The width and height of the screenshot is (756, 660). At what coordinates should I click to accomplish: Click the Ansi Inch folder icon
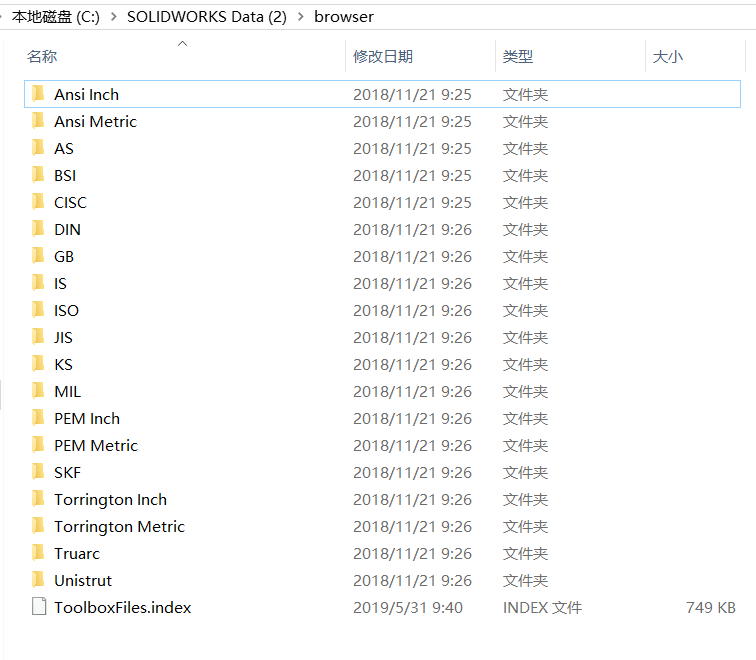[39, 94]
